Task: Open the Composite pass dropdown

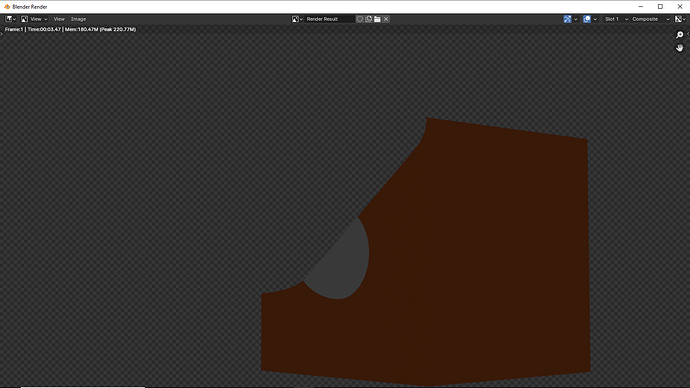Action: (x=650, y=19)
